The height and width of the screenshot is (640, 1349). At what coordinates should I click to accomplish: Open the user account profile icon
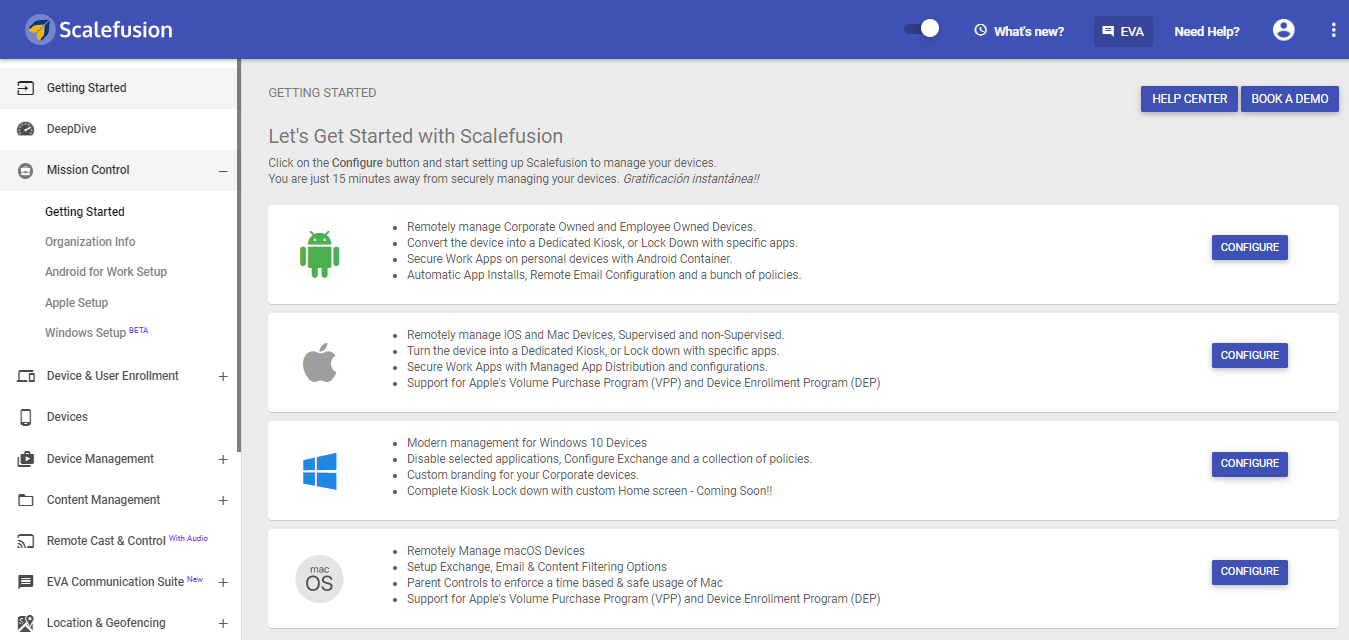1283,30
